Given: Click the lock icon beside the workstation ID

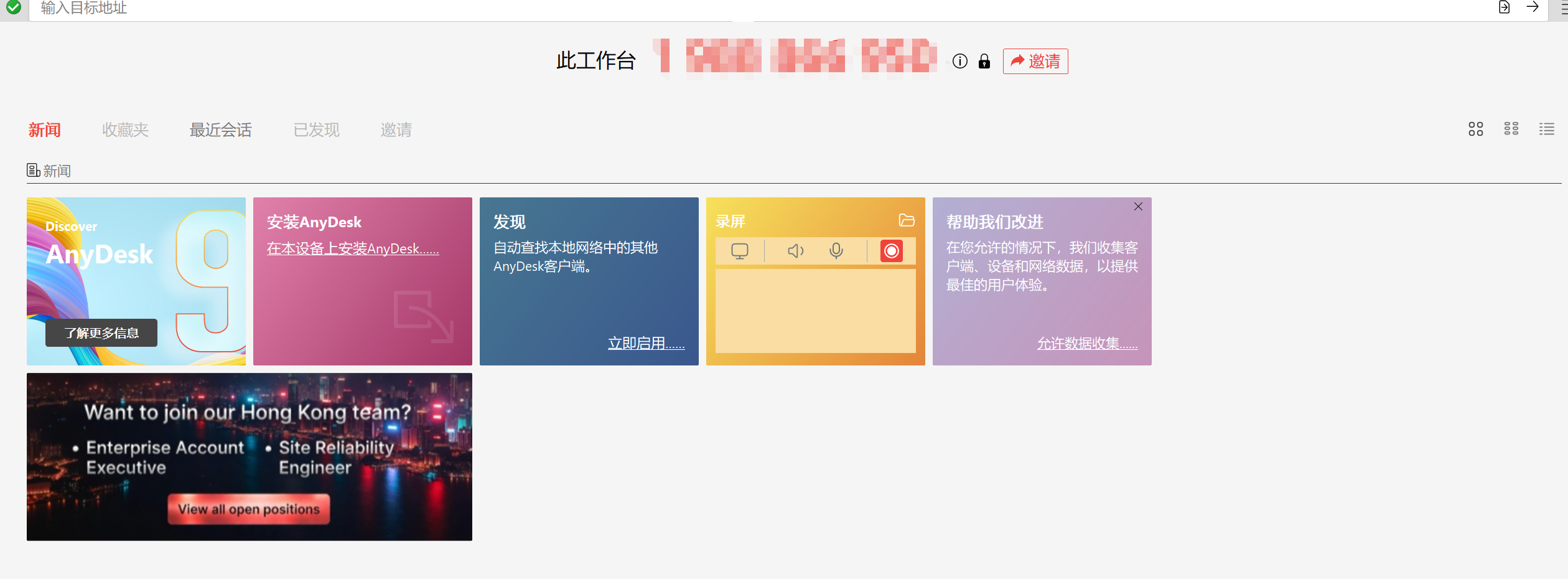Looking at the screenshot, I should [984, 61].
